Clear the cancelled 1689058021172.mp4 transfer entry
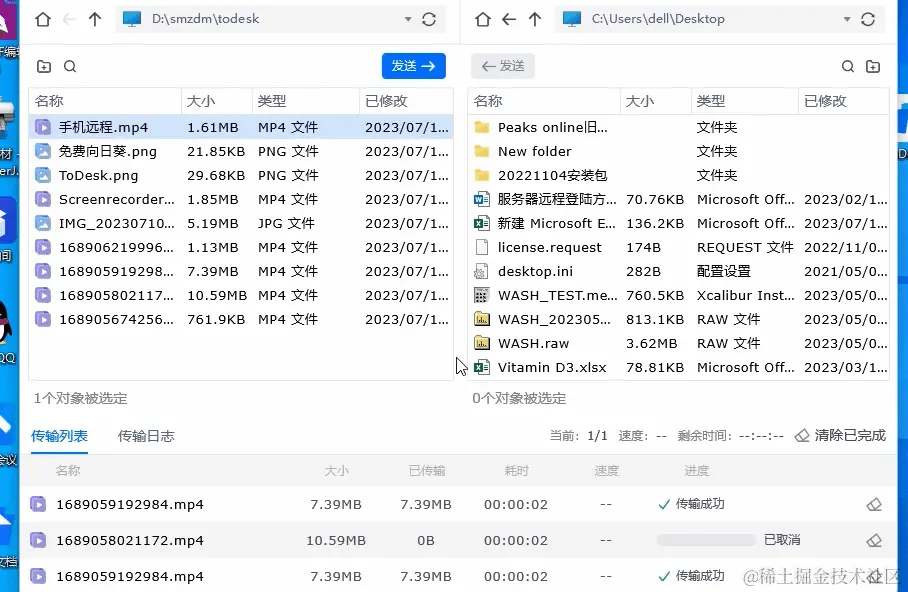908x592 pixels. click(x=874, y=540)
